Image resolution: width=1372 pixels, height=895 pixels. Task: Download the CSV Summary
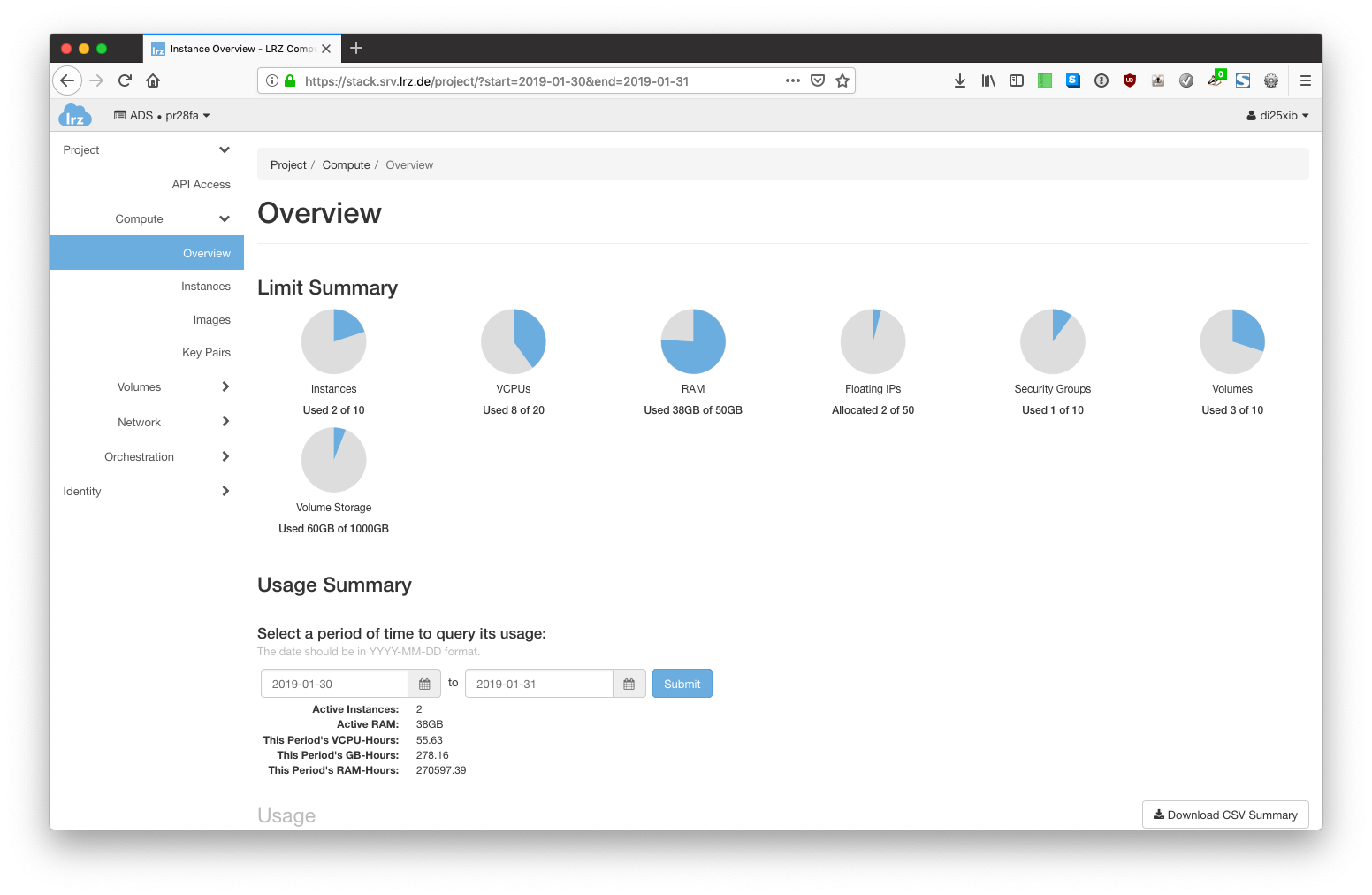coord(1225,815)
